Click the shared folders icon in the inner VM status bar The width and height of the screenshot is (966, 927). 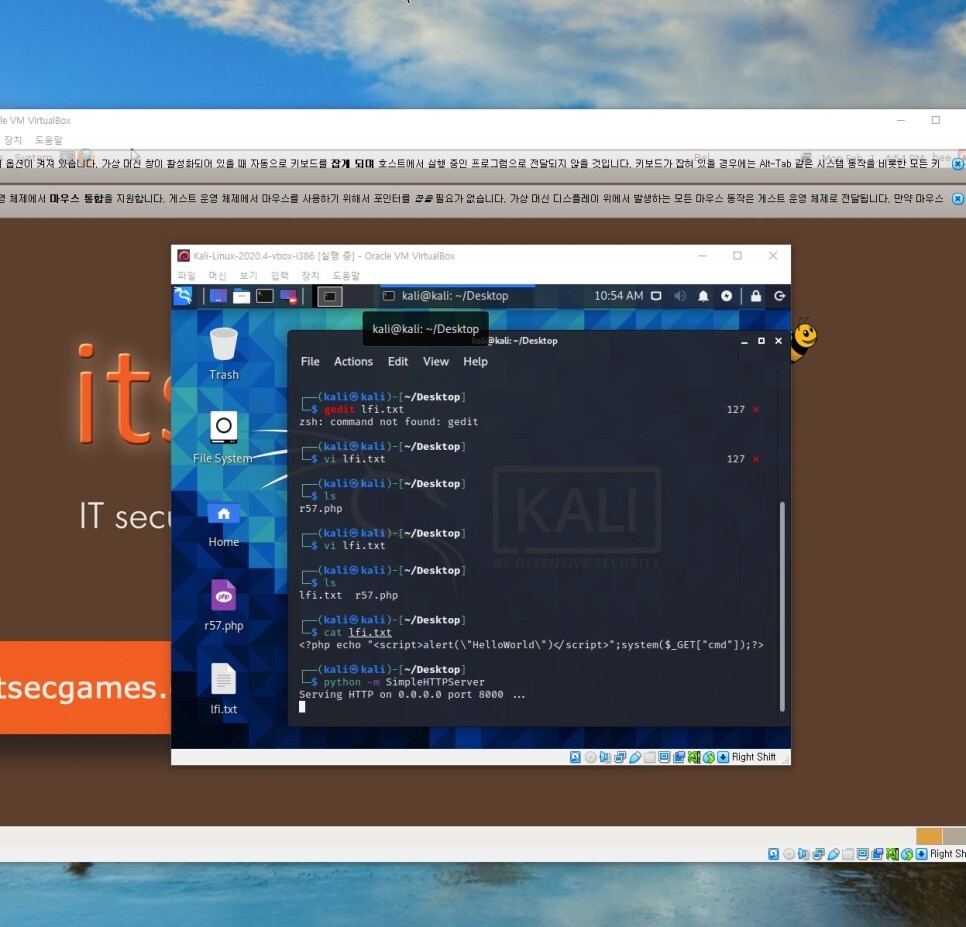tap(649, 757)
